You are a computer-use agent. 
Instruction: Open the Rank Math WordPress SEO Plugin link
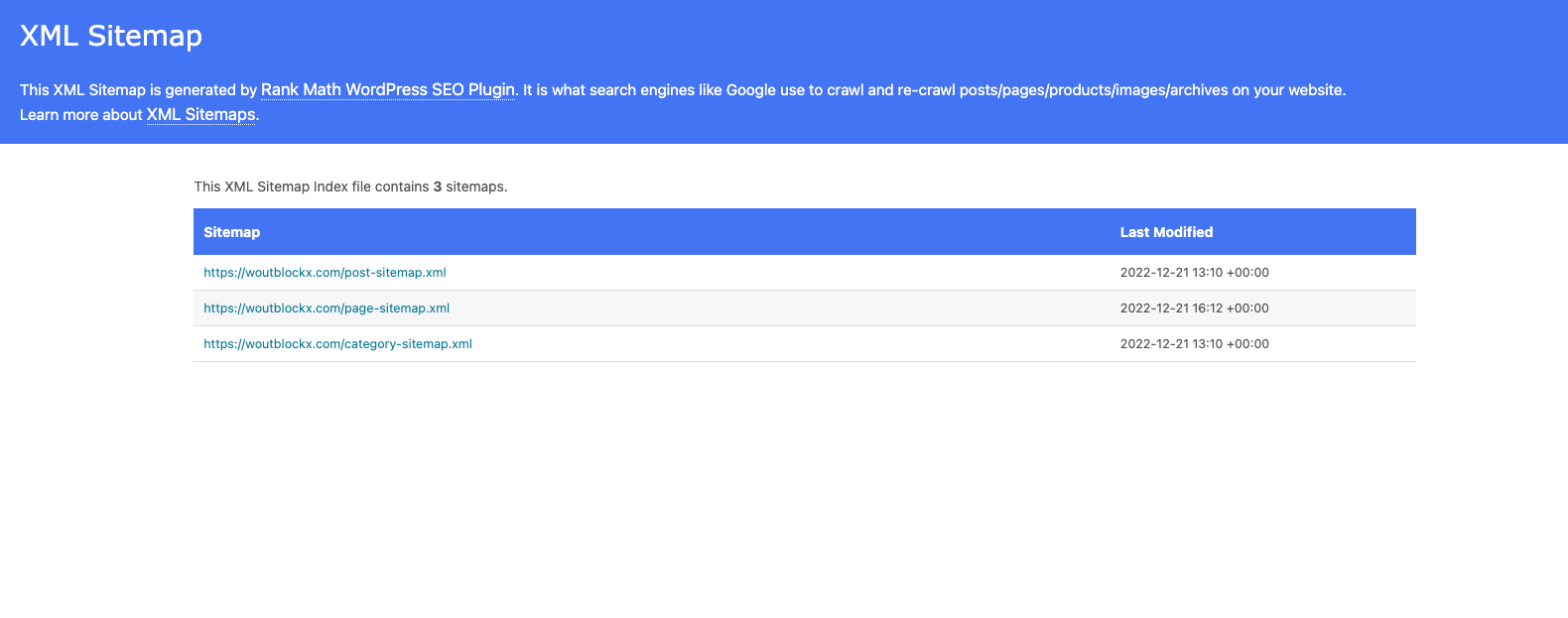pos(387,89)
